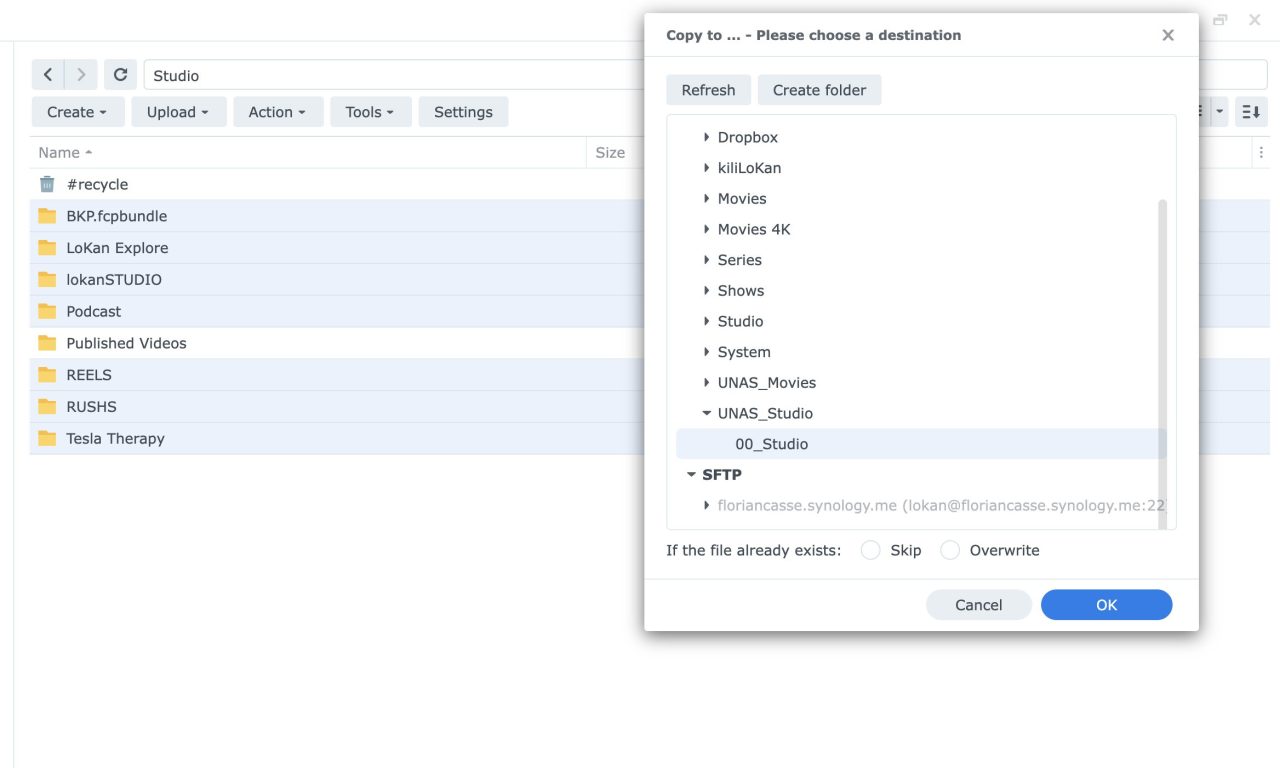The image size is (1280, 768).
Task: Click the Create folder button
Action: pos(819,90)
